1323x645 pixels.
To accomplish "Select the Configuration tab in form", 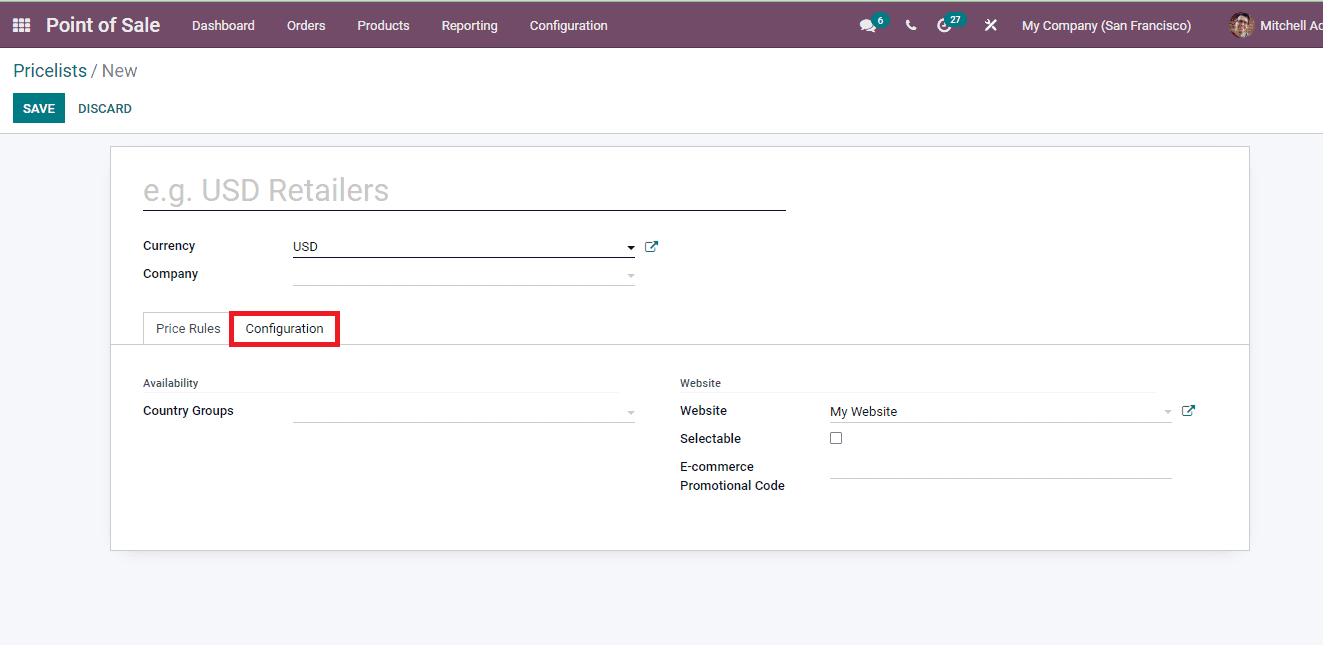I will (285, 329).
